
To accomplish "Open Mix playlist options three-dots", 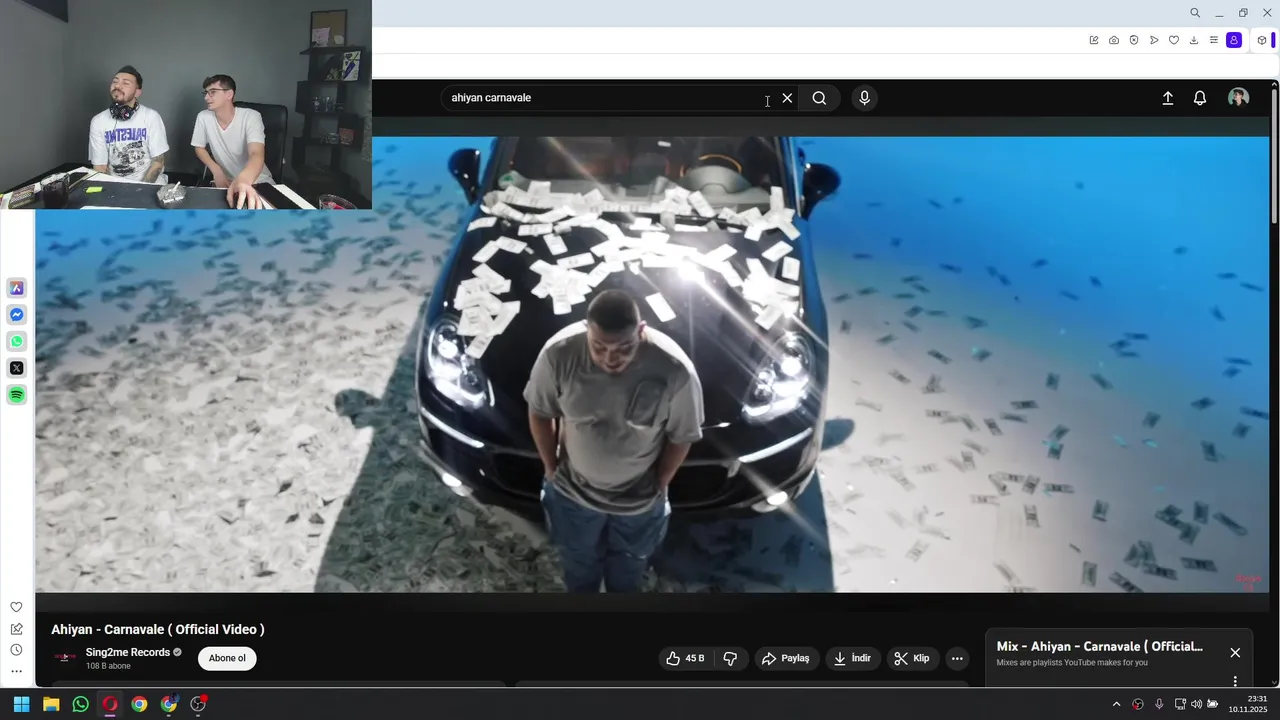I will [1235, 680].
